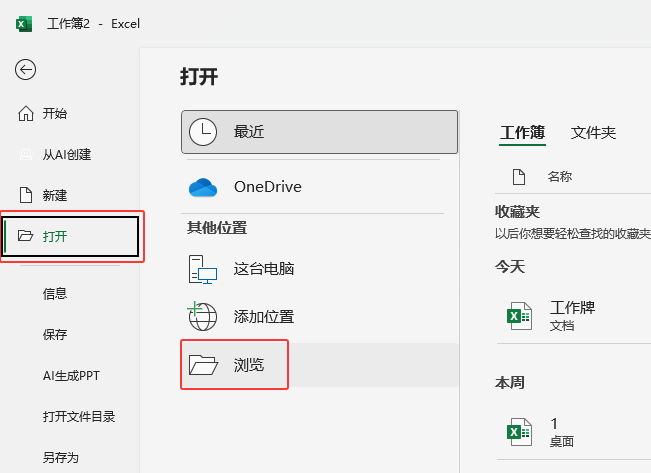
Task: Click the 其他位置 heading
Action: (x=217, y=228)
